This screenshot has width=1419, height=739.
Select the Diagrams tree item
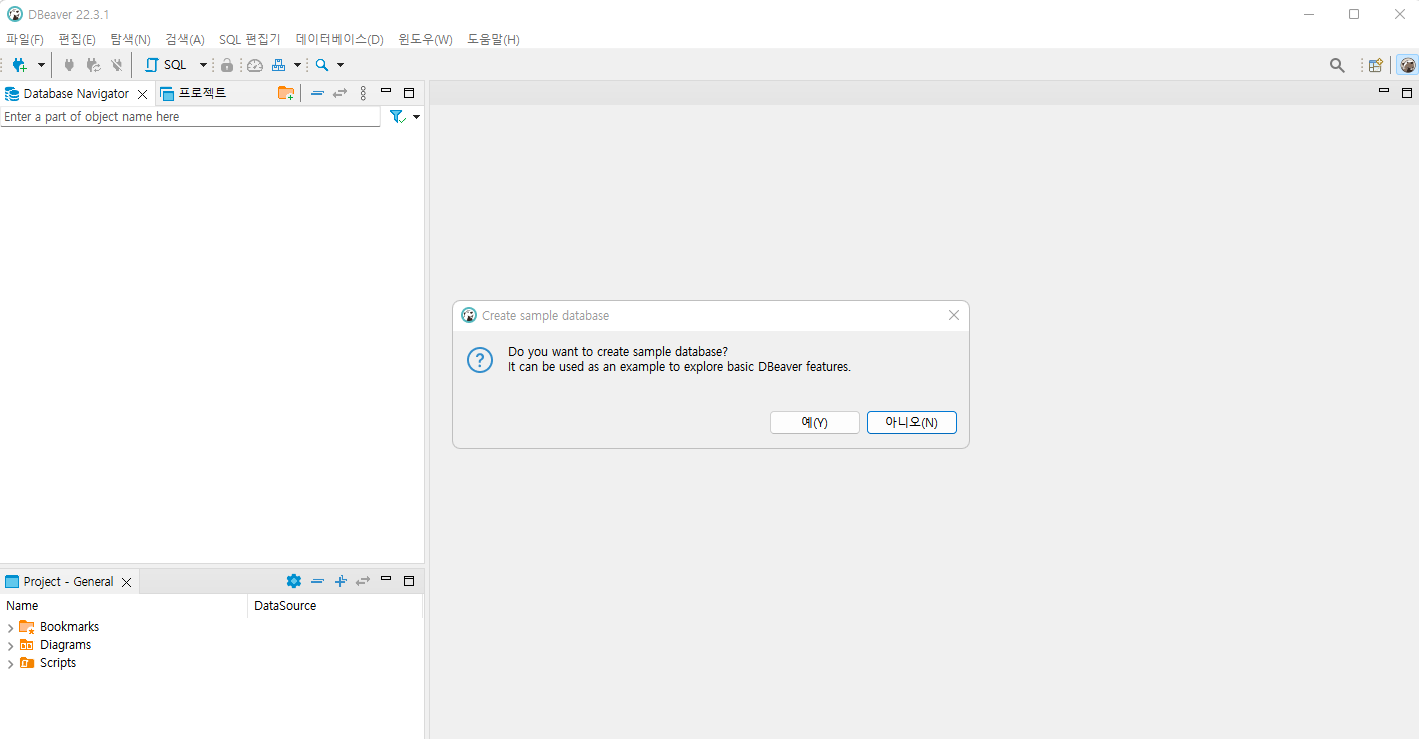[65, 645]
